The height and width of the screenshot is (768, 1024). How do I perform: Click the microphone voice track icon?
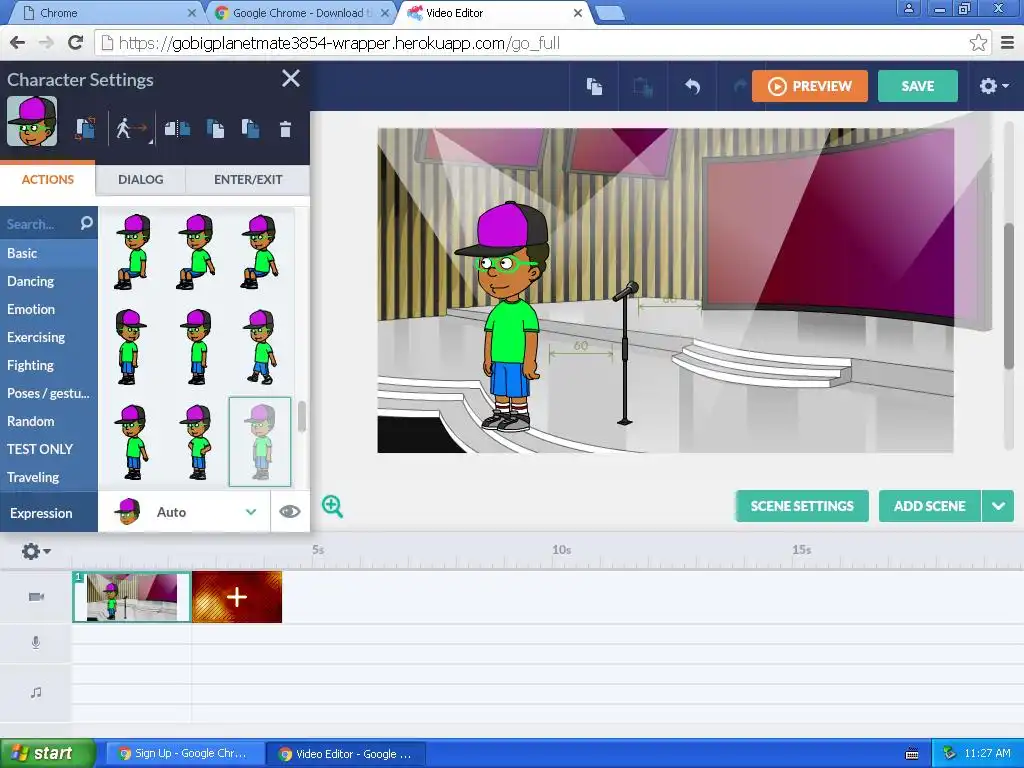click(36, 643)
